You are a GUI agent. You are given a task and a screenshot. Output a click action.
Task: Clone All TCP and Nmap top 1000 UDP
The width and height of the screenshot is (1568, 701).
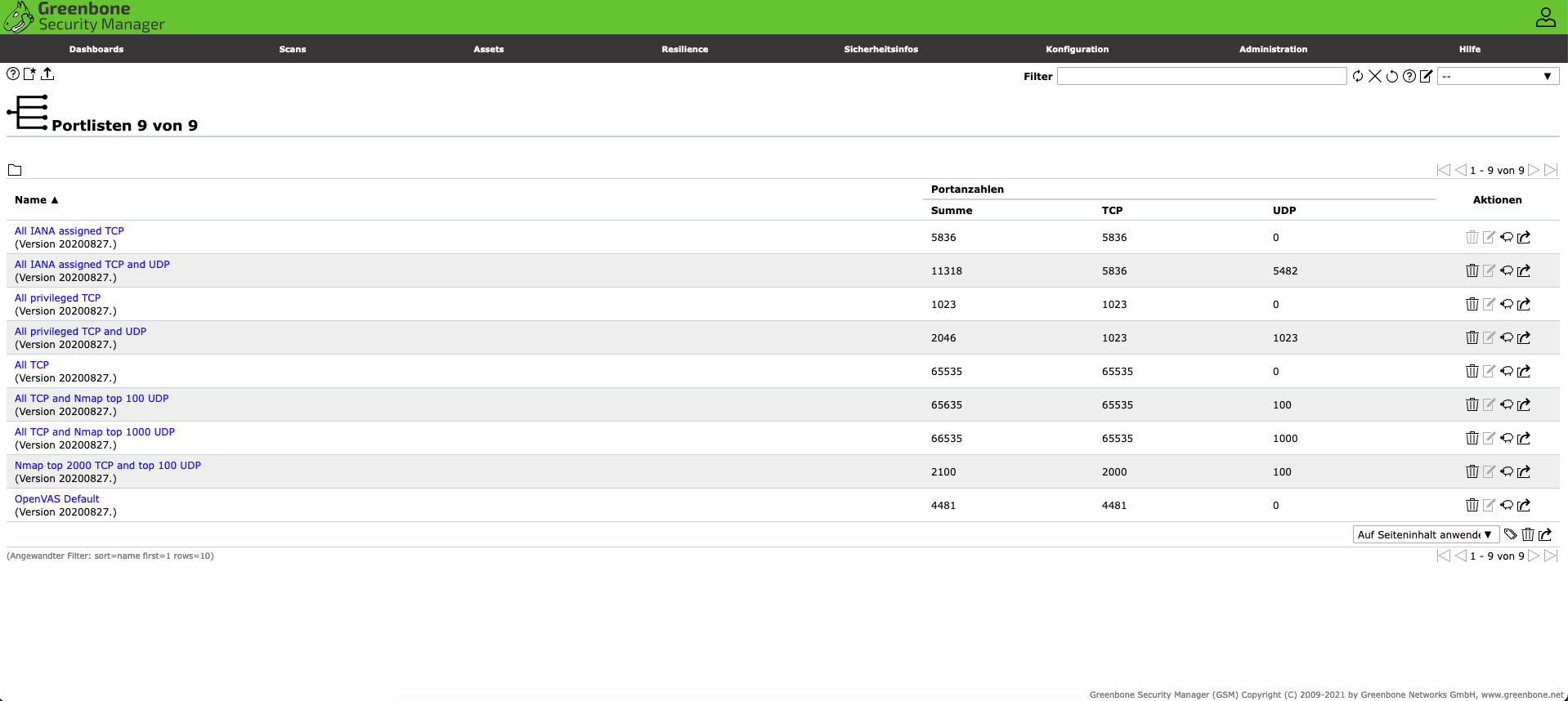(1507, 438)
